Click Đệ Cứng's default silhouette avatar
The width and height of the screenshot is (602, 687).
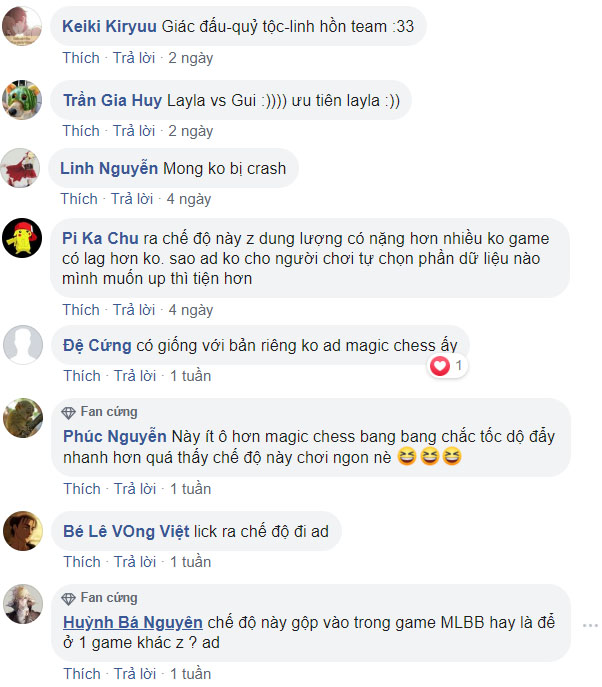(23, 345)
